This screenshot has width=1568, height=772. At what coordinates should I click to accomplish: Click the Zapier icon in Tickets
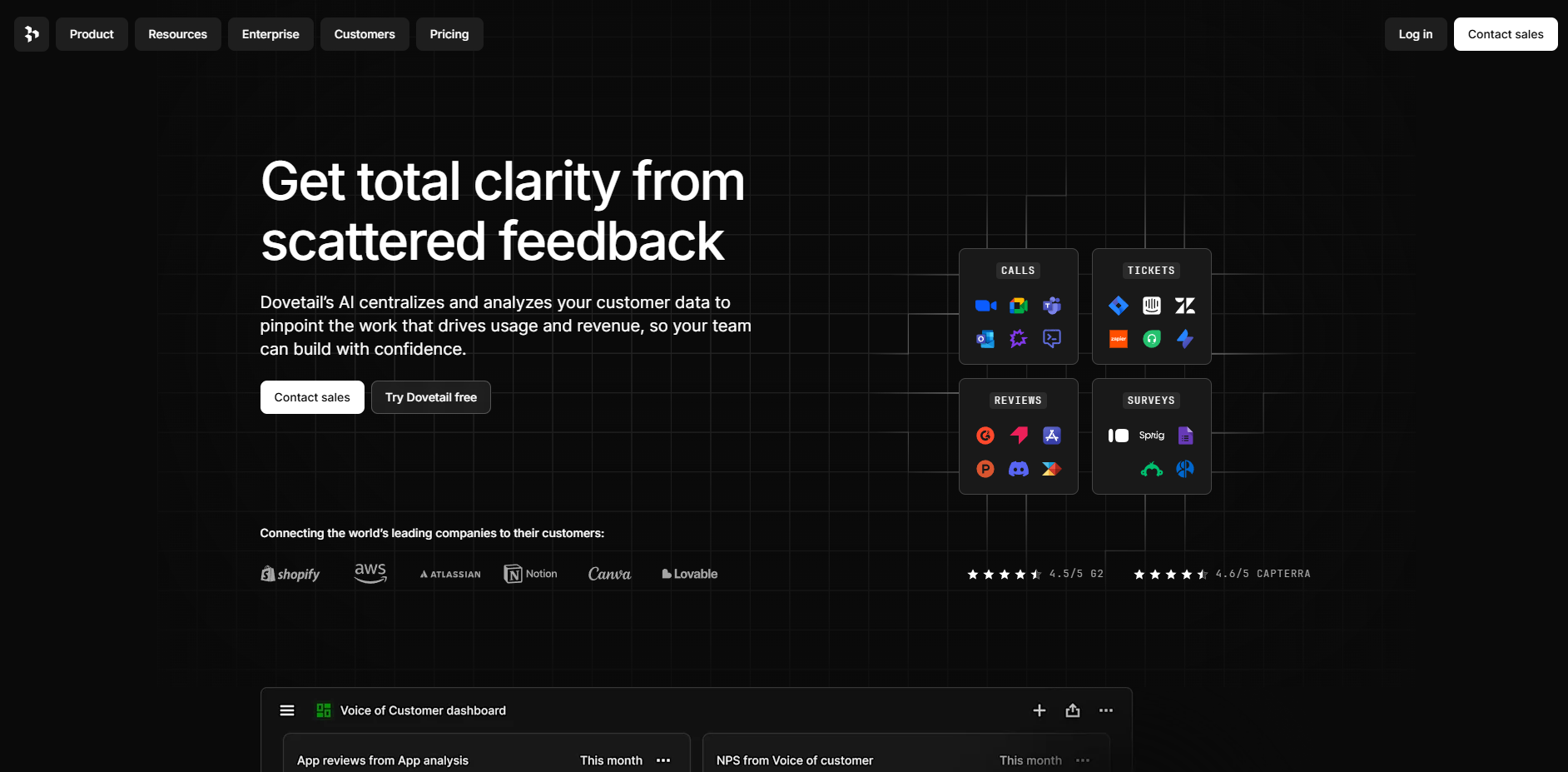click(x=1118, y=339)
